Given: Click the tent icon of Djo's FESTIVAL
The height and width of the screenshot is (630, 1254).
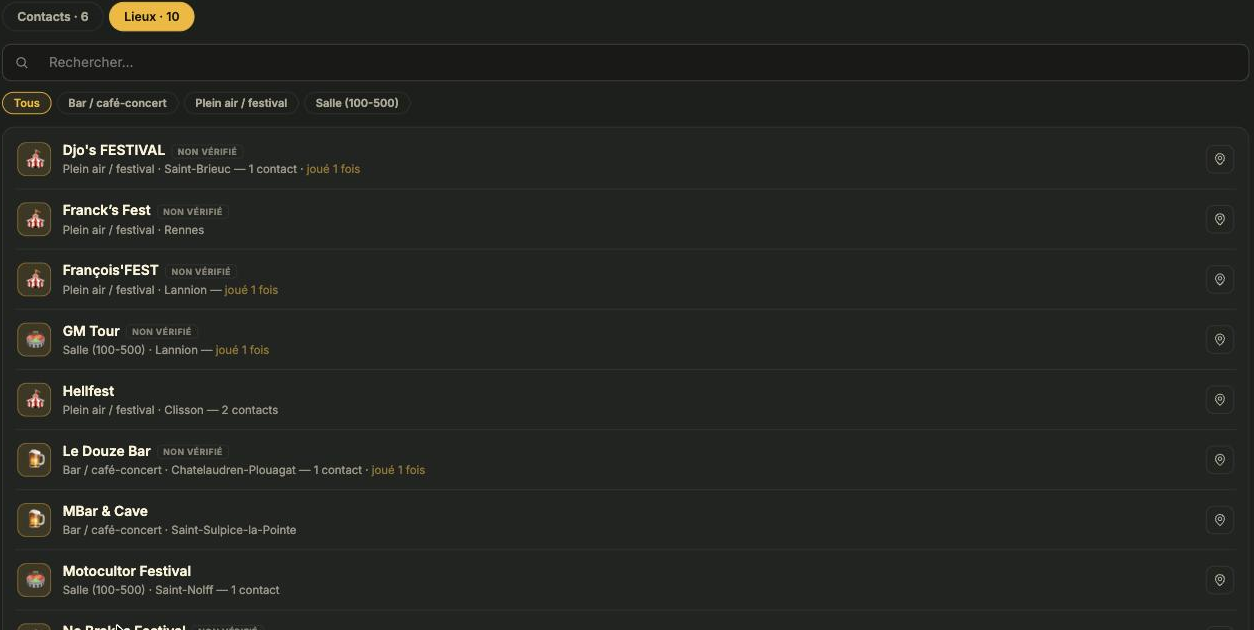Looking at the screenshot, I should pyautogui.click(x=34, y=159).
